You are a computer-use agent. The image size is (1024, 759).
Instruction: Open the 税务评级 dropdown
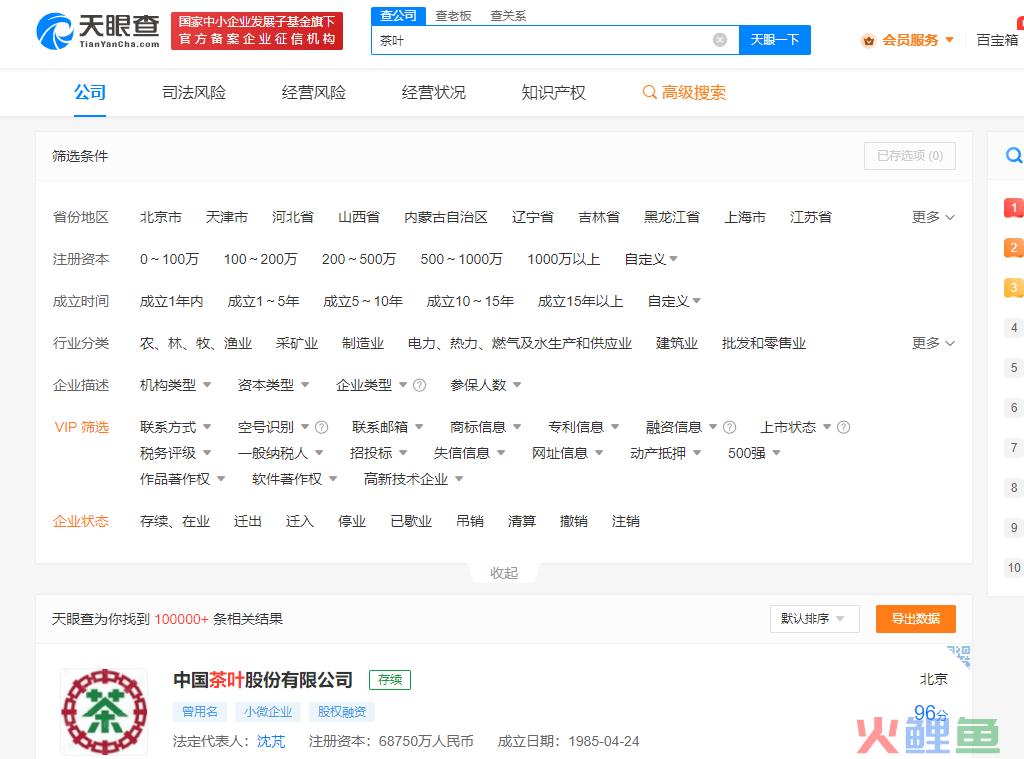point(175,453)
